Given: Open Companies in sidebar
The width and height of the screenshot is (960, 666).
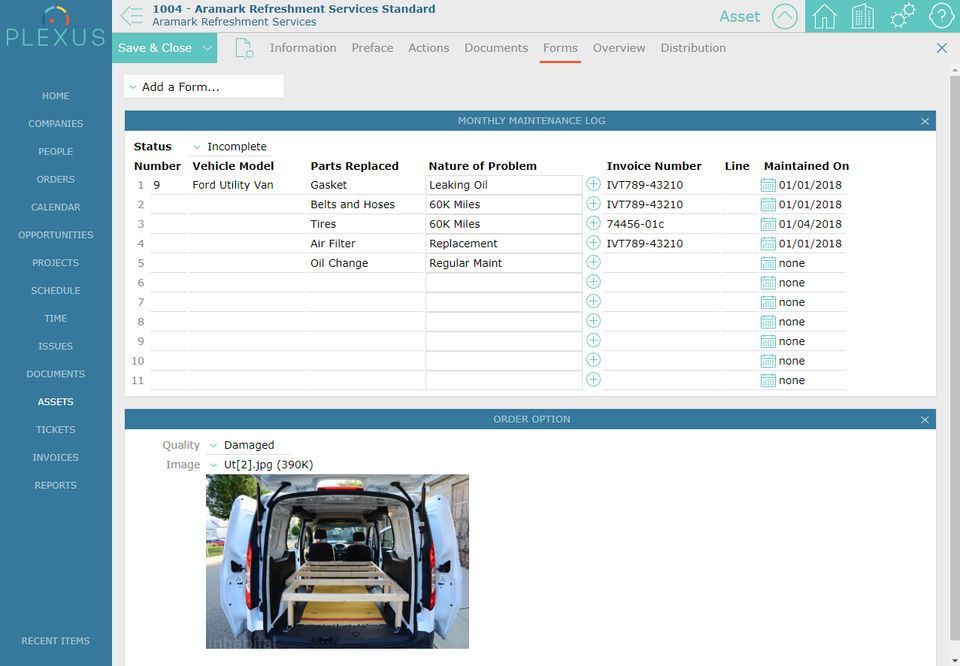Looking at the screenshot, I should [56, 124].
